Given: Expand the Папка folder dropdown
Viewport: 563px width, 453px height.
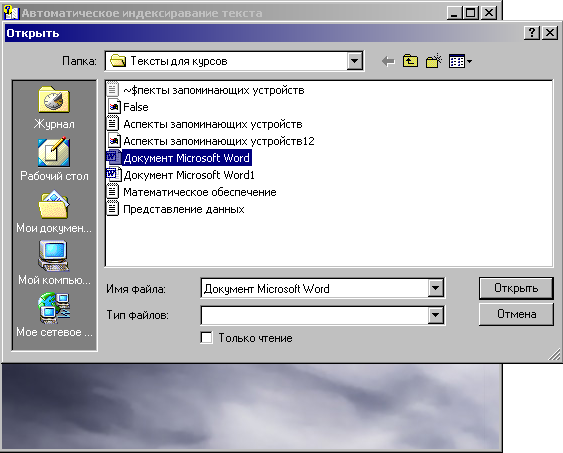Looking at the screenshot, I should [x=354, y=61].
